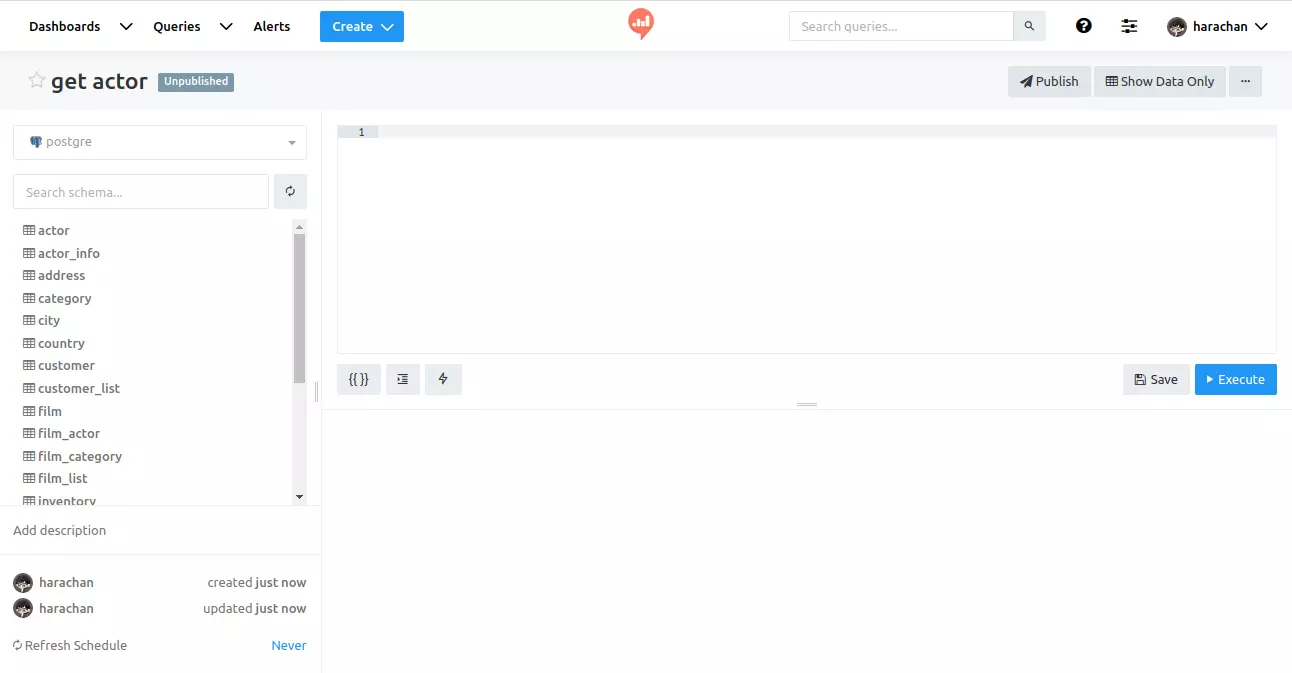Open the Dashboards menu
Image resolution: width=1292 pixels, height=673 pixels.
(64, 26)
